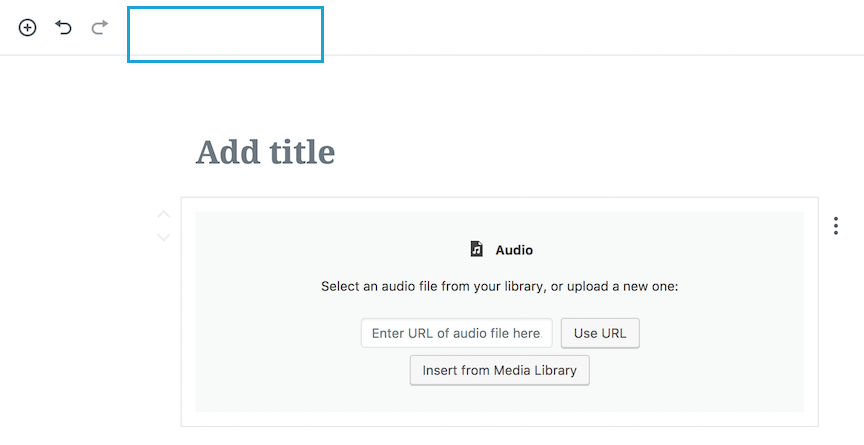Click the 'Select an audio file' instruction text

500,286
